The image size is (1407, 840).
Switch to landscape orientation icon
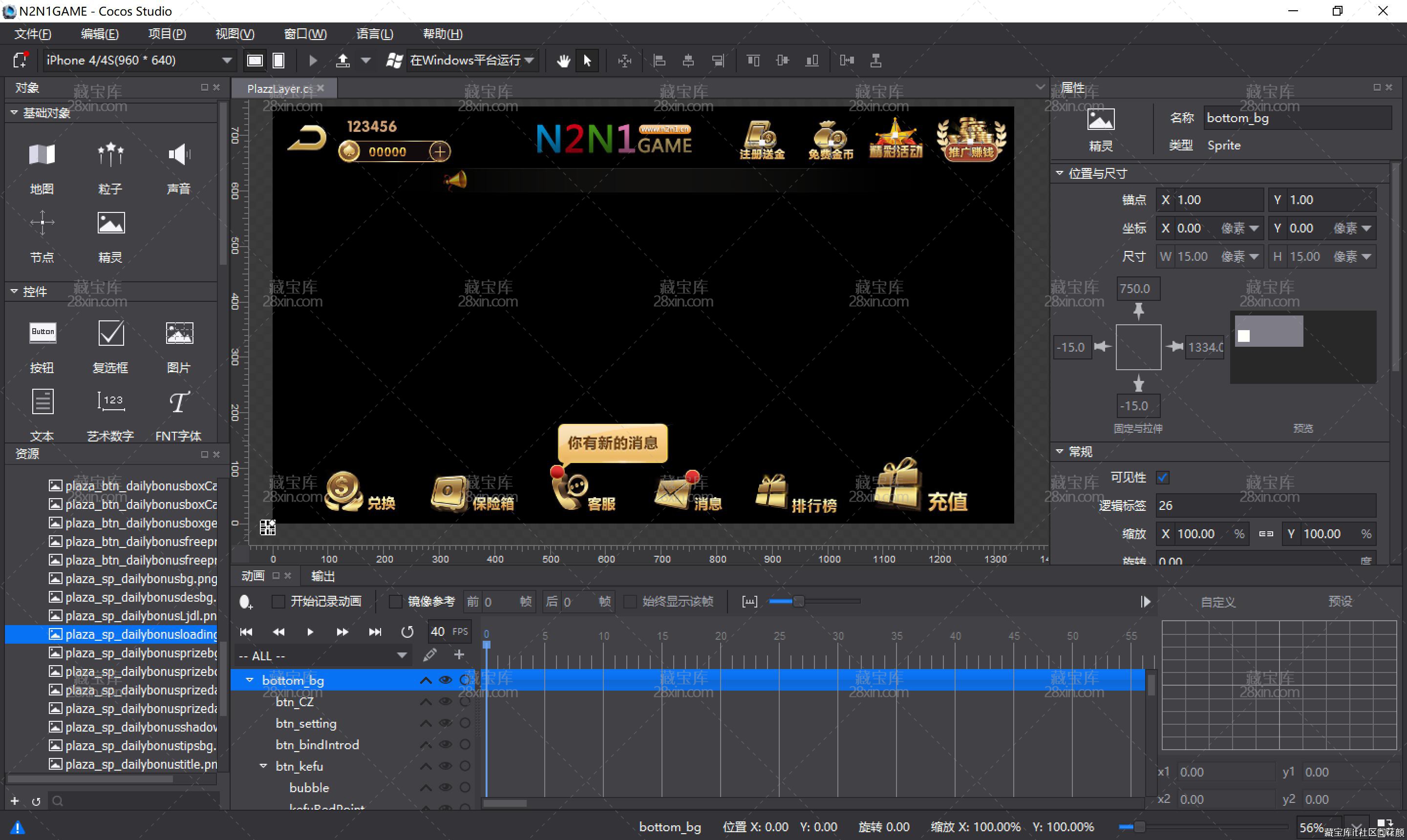pyautogui.click(x=255, y=61)
